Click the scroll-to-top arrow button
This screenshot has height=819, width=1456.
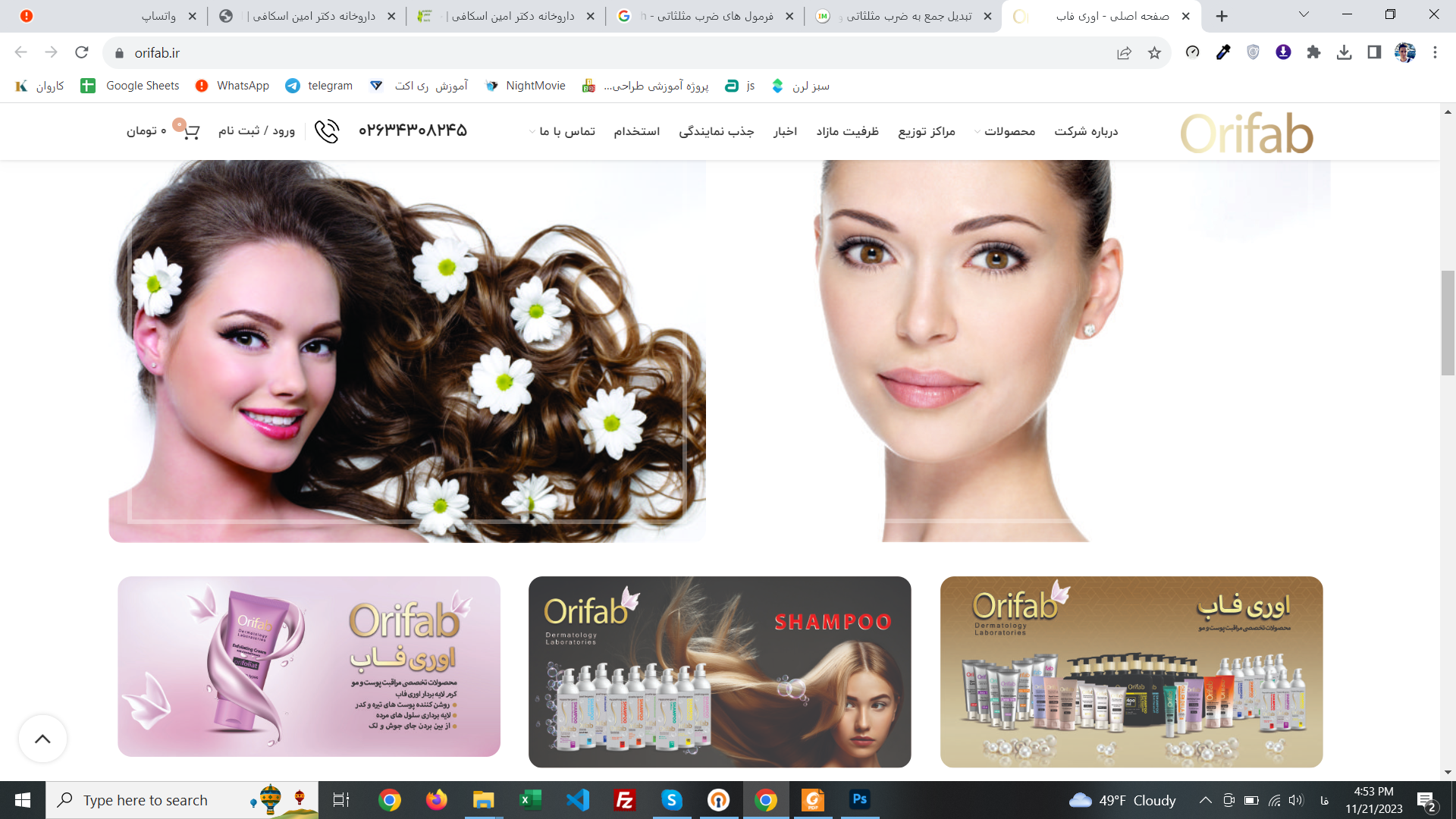(42, 739)
